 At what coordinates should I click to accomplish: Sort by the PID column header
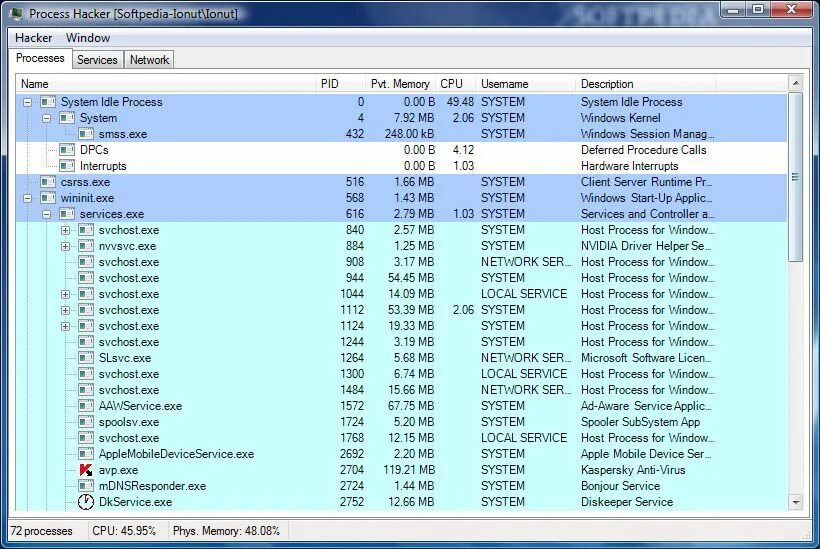coord(340,84)
